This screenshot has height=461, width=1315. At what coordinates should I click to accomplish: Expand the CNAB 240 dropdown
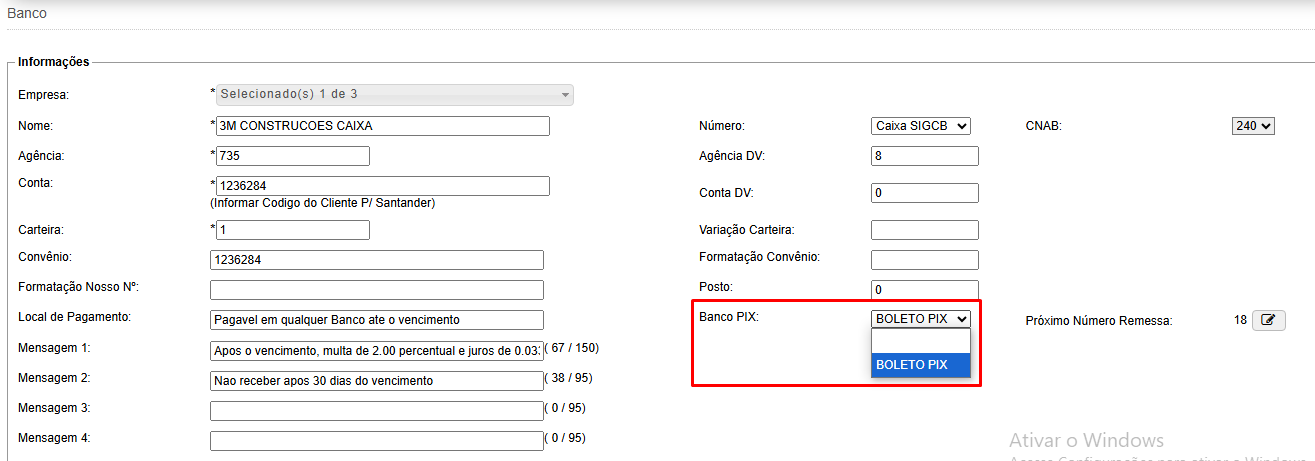1253,126
